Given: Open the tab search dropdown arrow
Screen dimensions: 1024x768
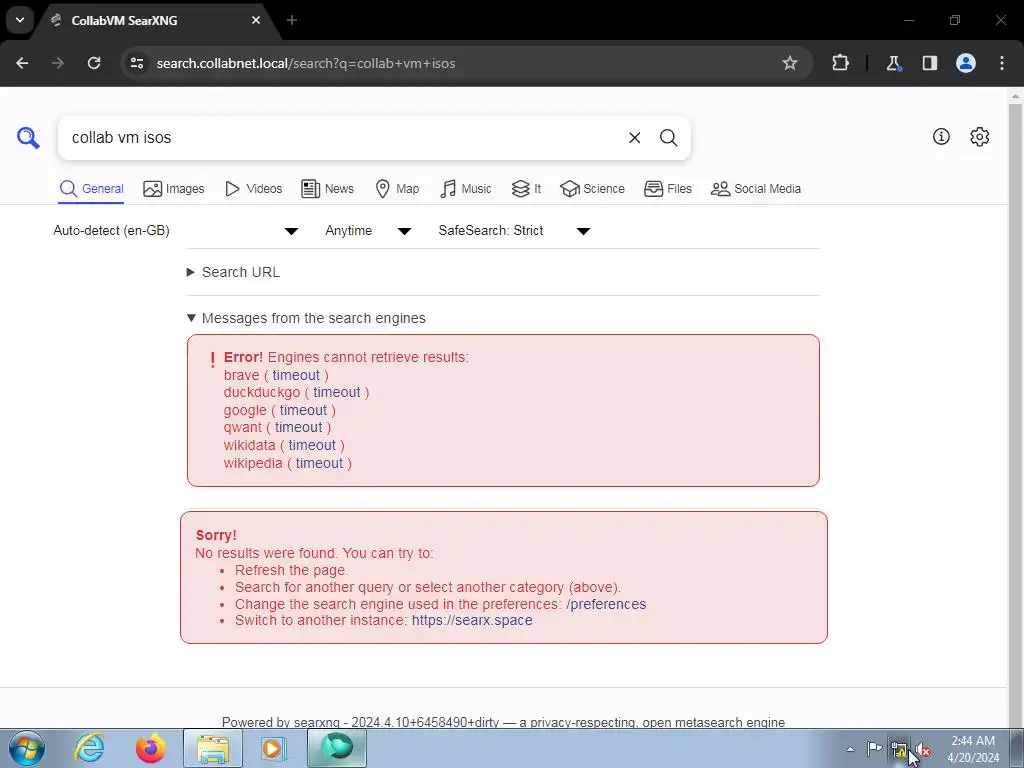Looking at the screenshot, I should 20,20.
